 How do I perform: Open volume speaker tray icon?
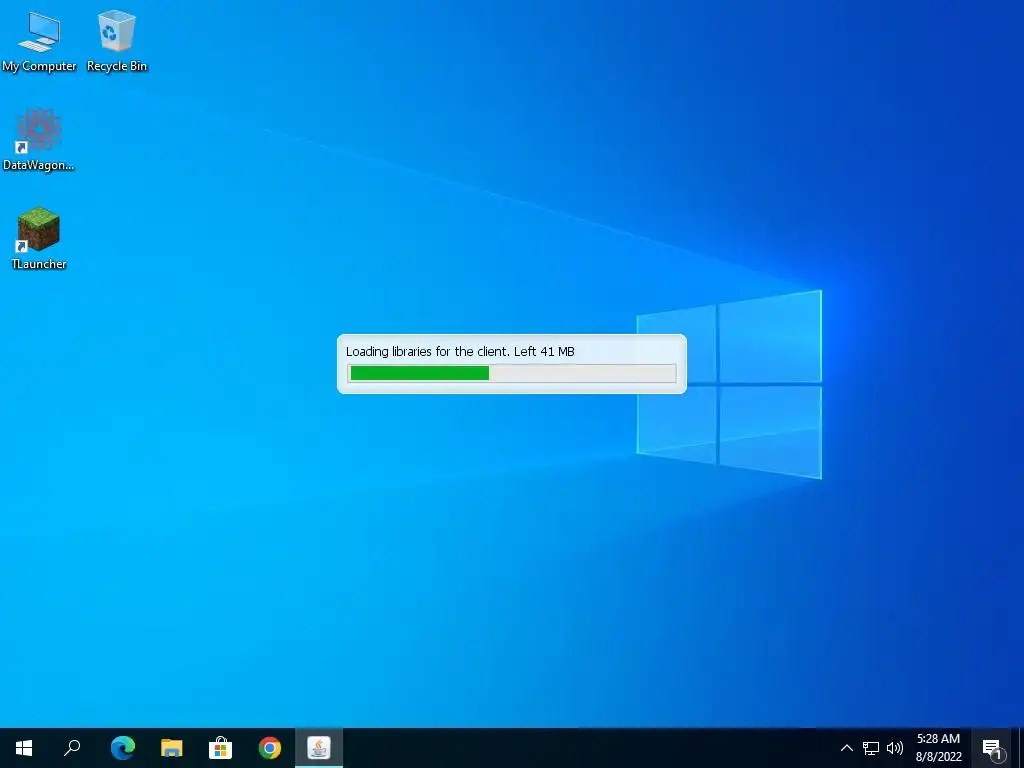tap(895, 748)
